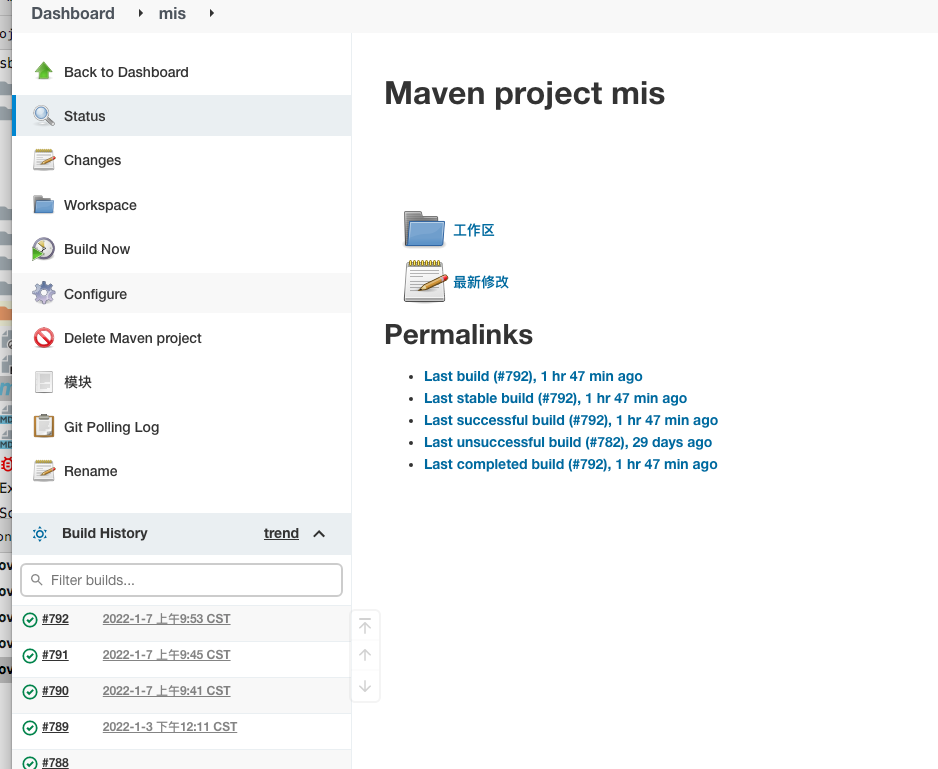Open Last stable build (#792) permalink
Viewport: 938px width, 769px height.
[555, 398]
